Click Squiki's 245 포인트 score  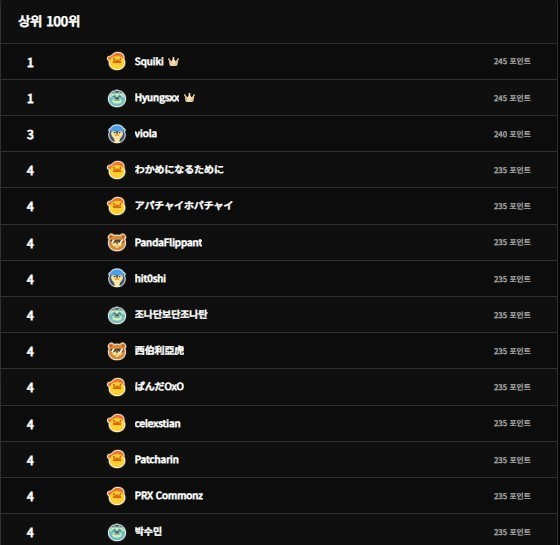click(512, 61)
